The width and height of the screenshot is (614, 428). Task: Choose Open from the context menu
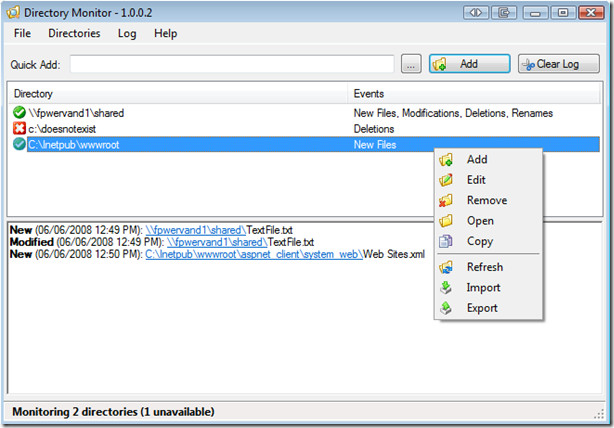pyautogui.click(x=489, y=221)
